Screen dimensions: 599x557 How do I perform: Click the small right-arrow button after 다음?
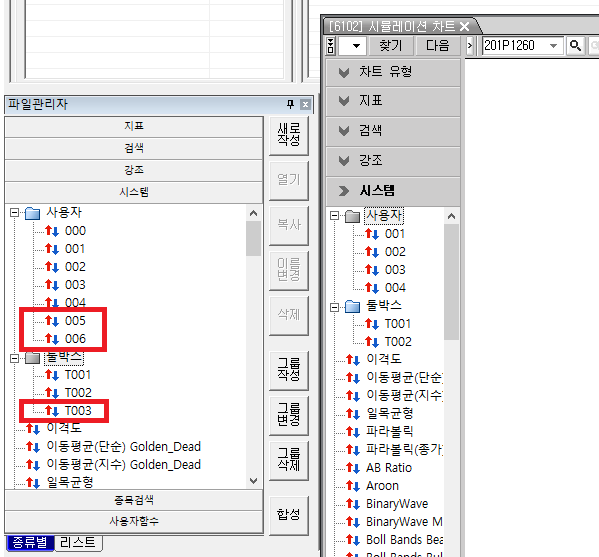pyautogui.click(x=469, y=46)
